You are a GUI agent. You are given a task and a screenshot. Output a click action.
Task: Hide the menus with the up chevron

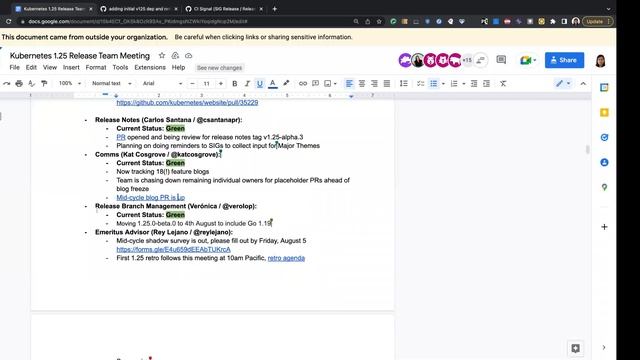click(x=583, y=83)
